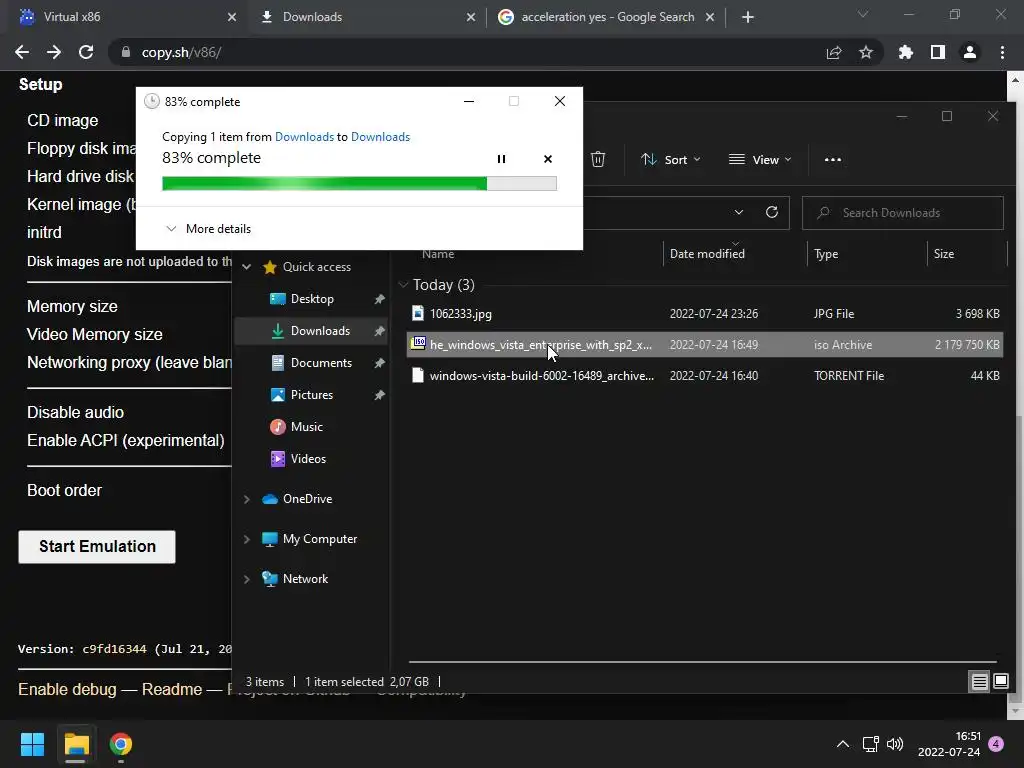This screenshot has width=1024, height=768.
Task: Open Documents in the navigation pane
Action: (321, 362)
